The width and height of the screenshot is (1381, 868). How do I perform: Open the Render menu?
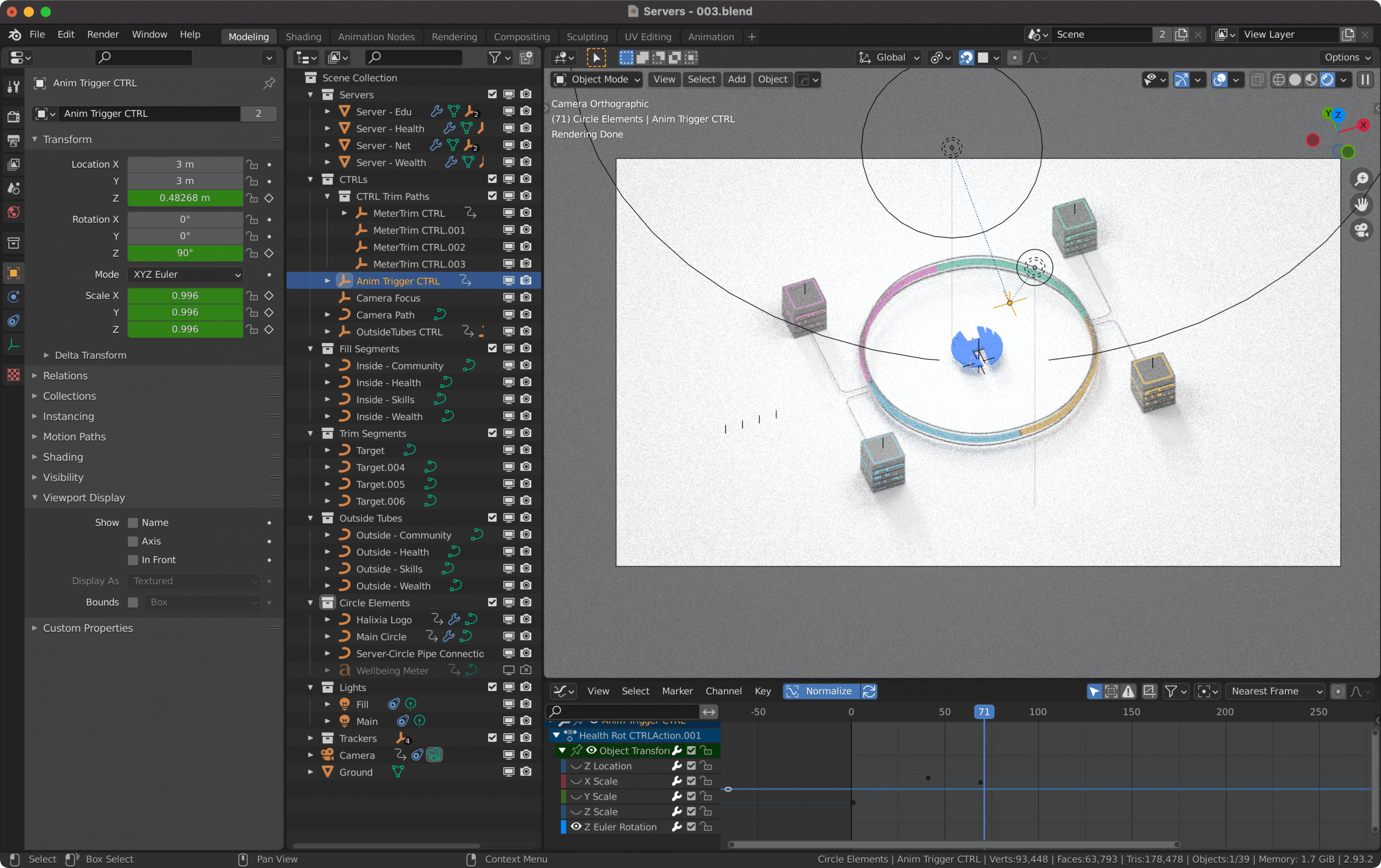click(102, 35)
